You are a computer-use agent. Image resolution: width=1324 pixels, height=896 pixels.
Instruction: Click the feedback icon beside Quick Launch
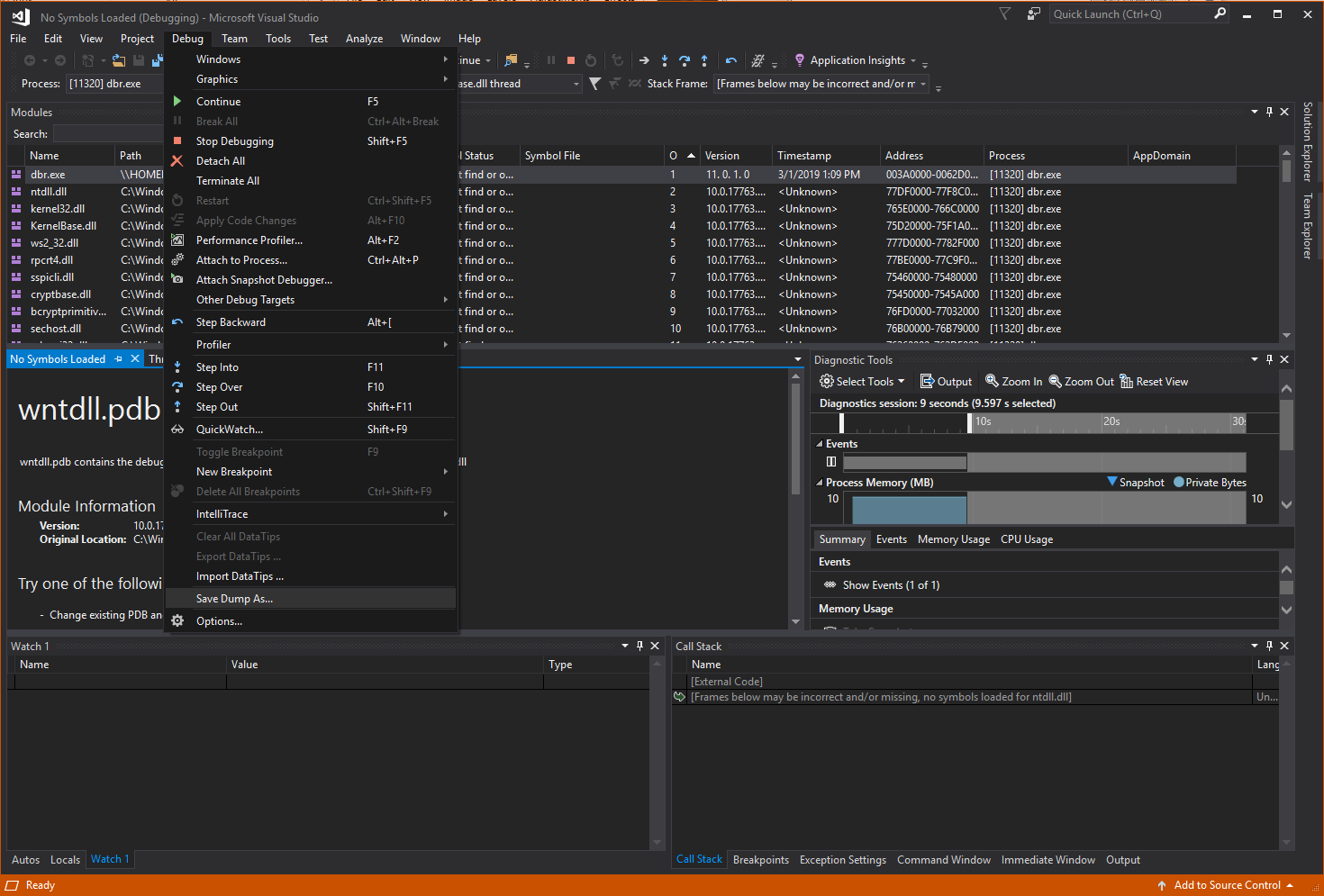click(x=1034, y=14)
